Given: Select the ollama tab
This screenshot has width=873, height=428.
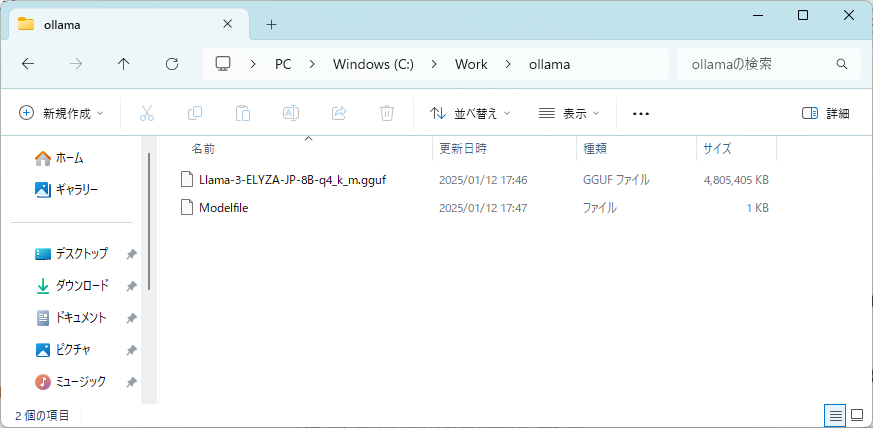Looking at the screenshot, I should tap(129, 24).
